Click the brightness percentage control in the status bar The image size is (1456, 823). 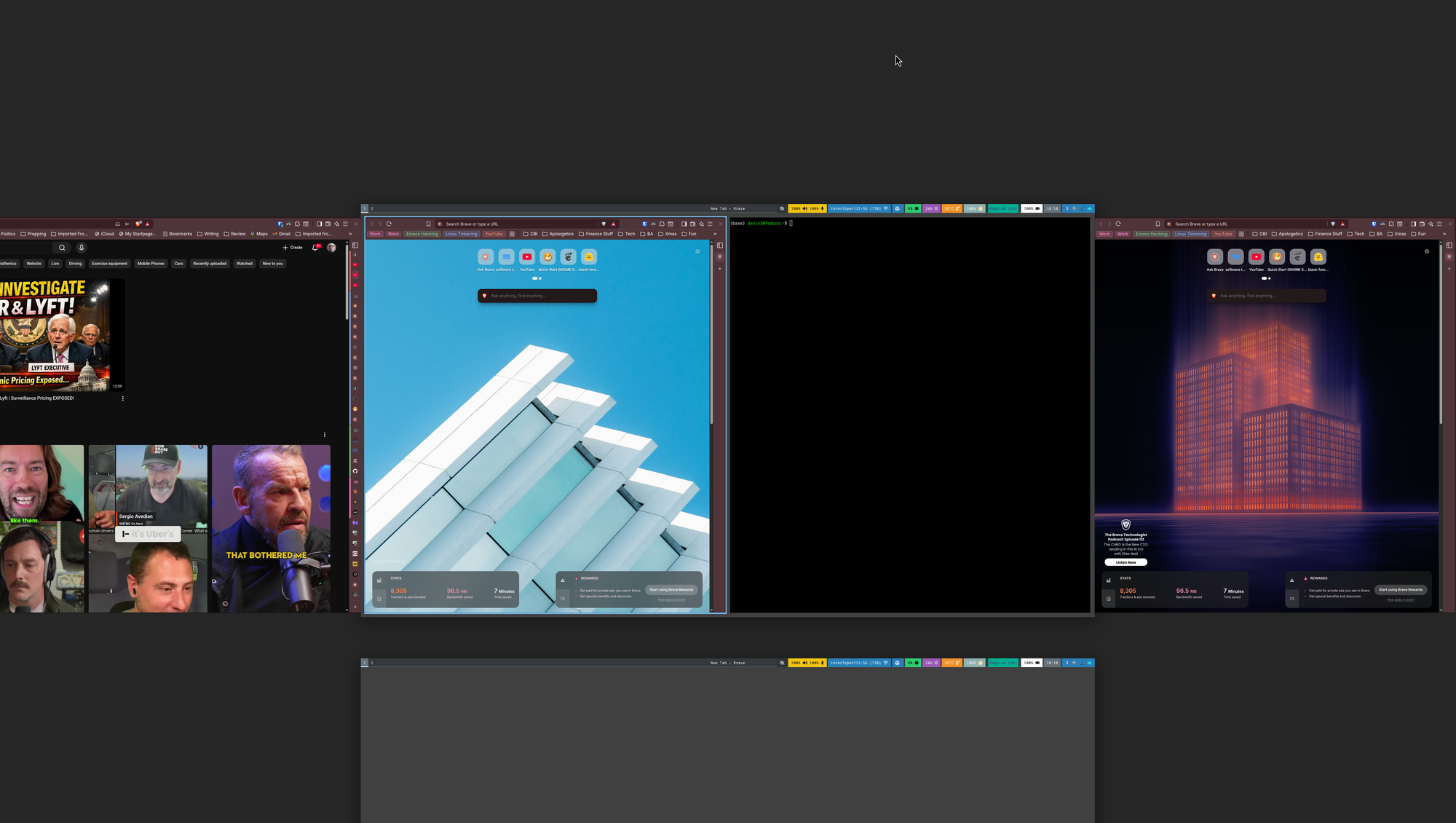click(974, 208)
